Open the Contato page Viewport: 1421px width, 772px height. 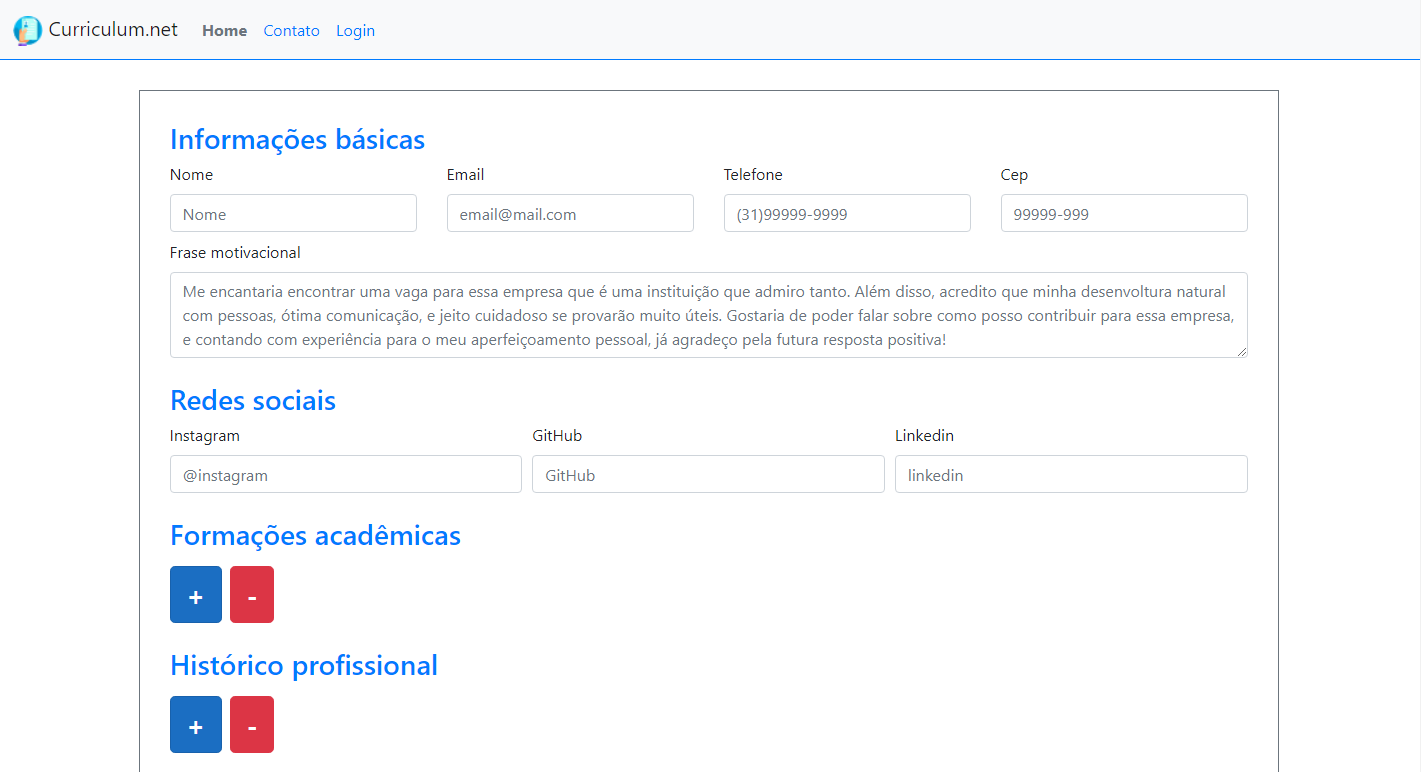pos(291,31)
